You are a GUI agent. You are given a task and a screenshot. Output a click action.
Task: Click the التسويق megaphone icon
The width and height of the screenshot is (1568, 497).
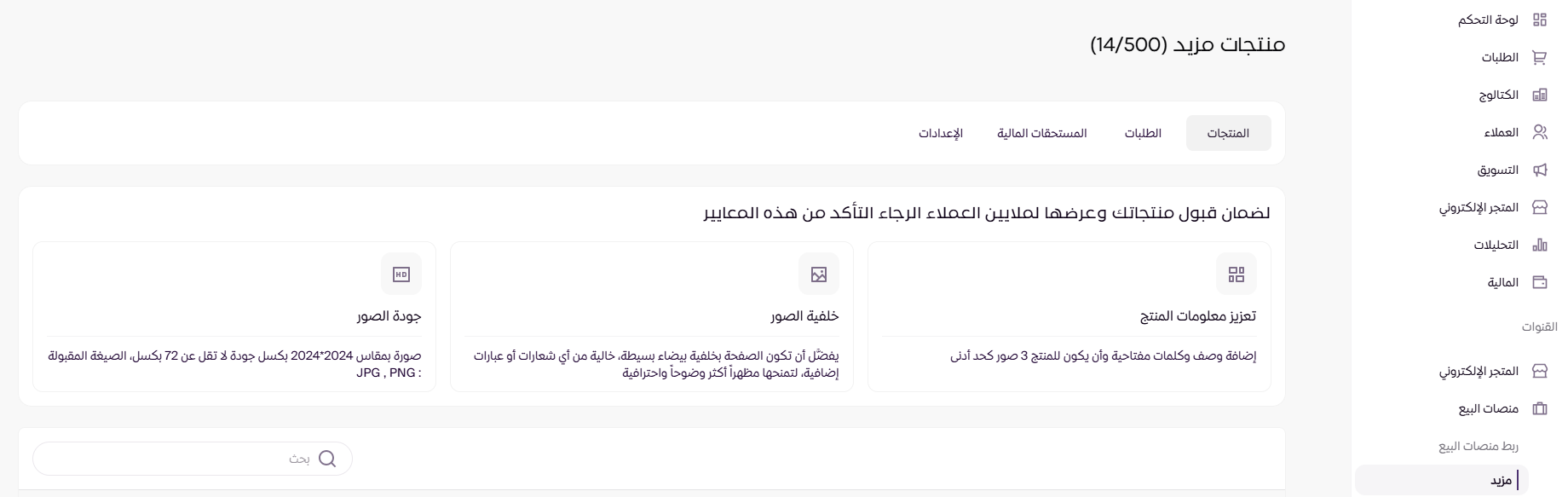coord(1541,170)
